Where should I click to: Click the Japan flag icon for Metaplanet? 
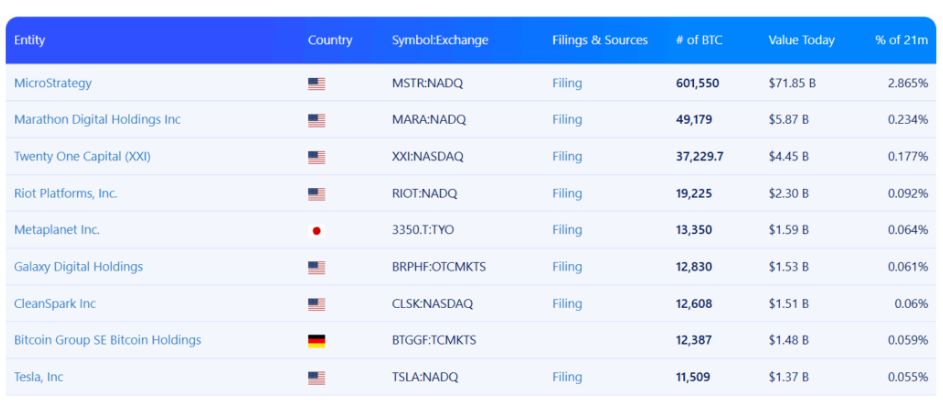pos(316,230)
